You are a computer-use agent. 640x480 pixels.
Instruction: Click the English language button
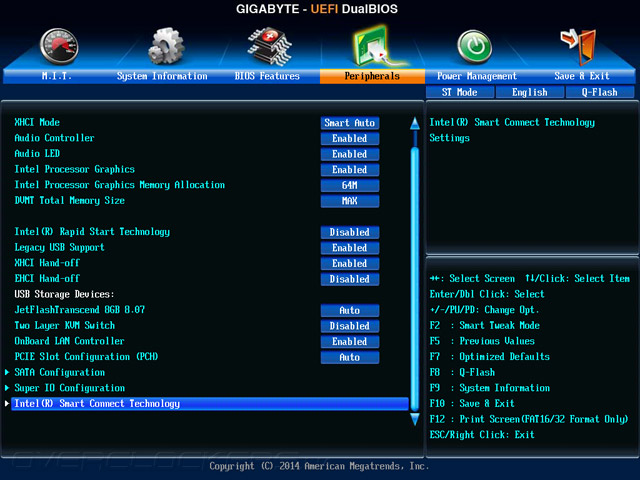530,92
